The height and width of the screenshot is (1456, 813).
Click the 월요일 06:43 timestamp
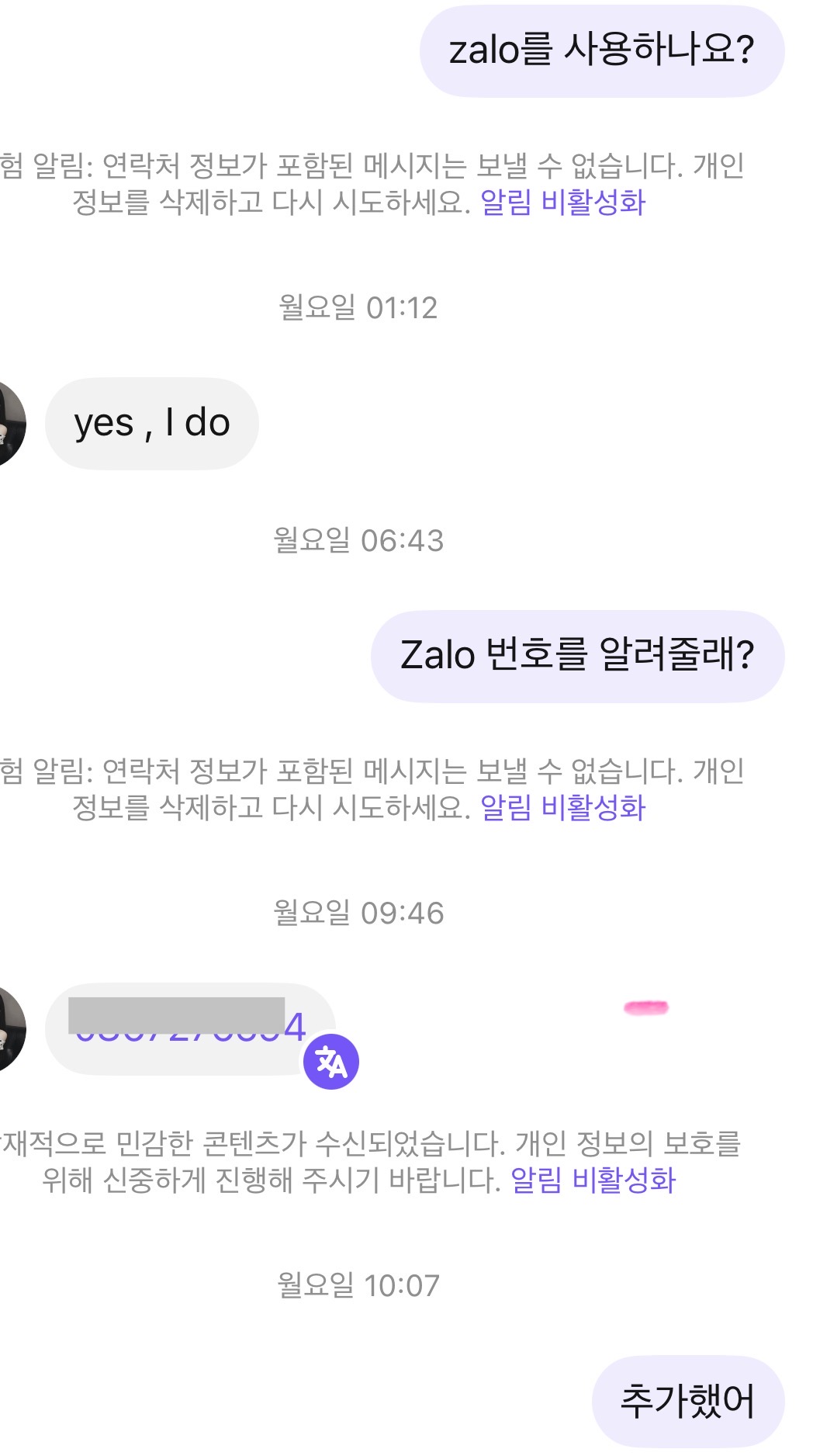tap(358, 541)
